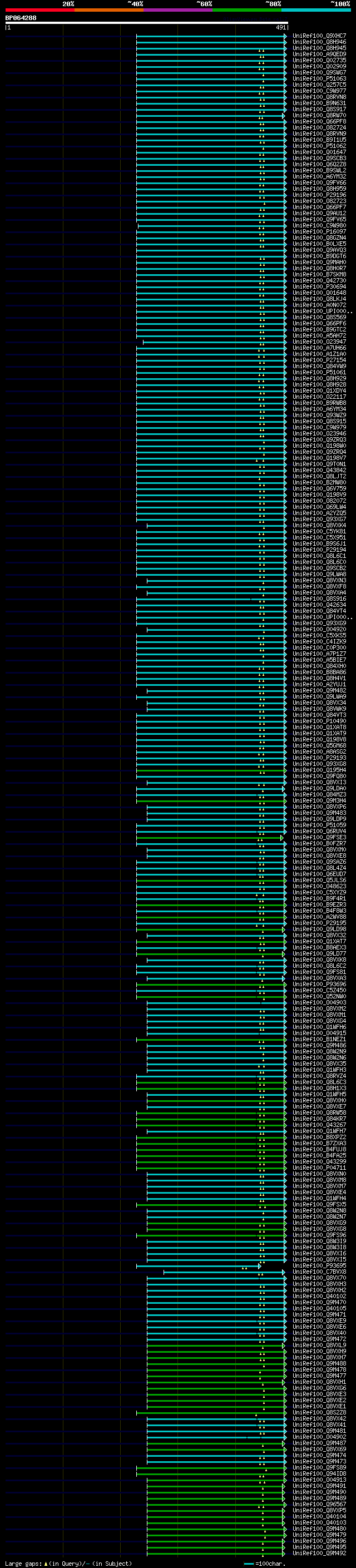Select the UniRef100_Q5GM68 label

[319, 746]
